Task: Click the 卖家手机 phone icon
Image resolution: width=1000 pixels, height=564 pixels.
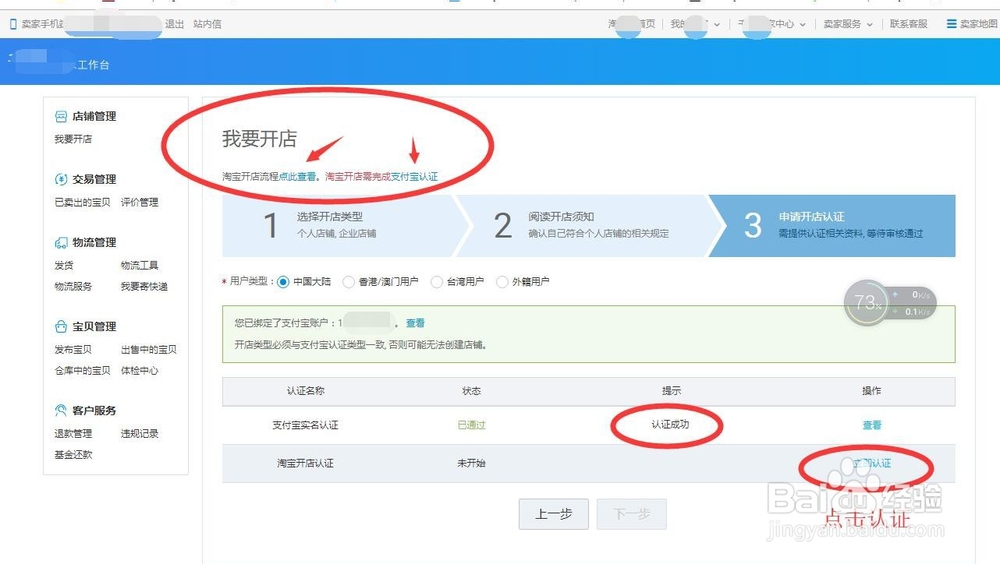Action: point(13,24)
